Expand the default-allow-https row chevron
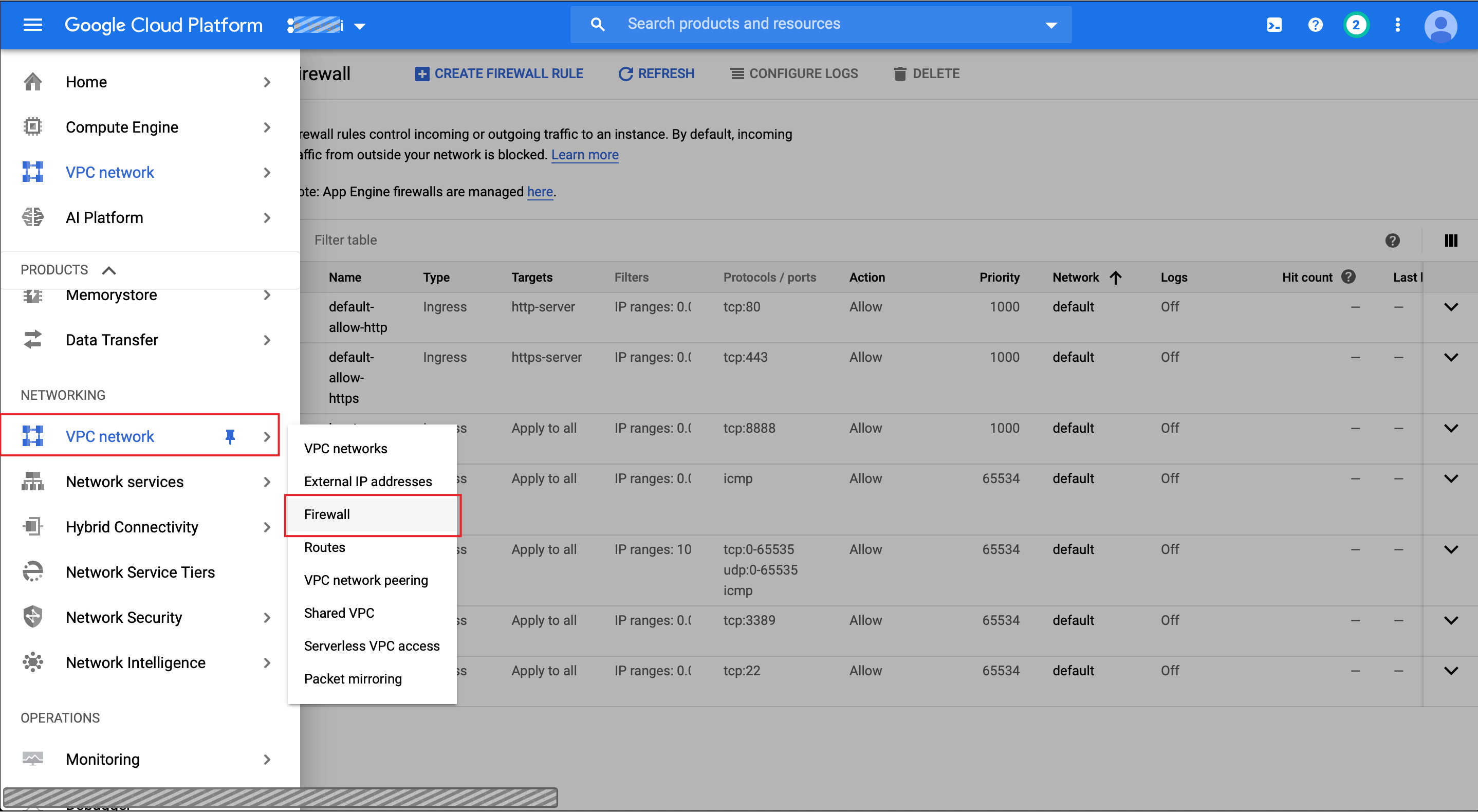The width and height of the screenshot is (1478, 812). click(x=1451, y=358)
